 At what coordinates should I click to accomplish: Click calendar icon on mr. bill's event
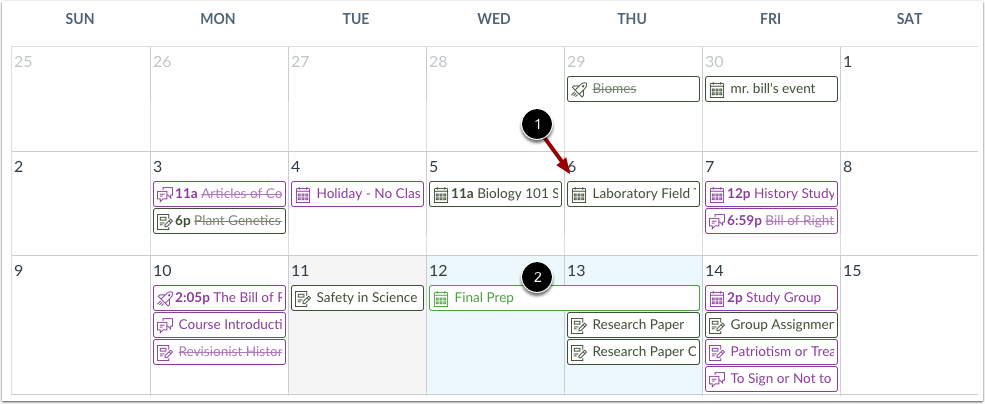(x=717, y=89)
